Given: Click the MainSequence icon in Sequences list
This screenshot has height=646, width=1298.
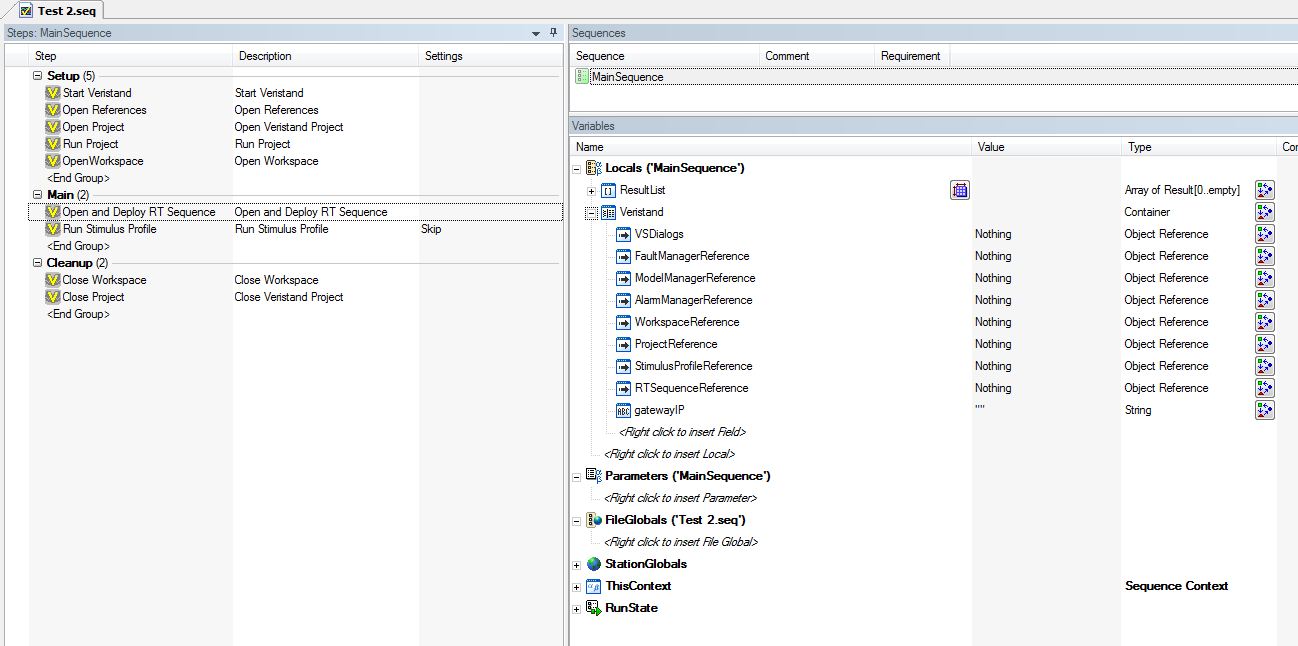Looking at the screenshot, I should 582,77.
